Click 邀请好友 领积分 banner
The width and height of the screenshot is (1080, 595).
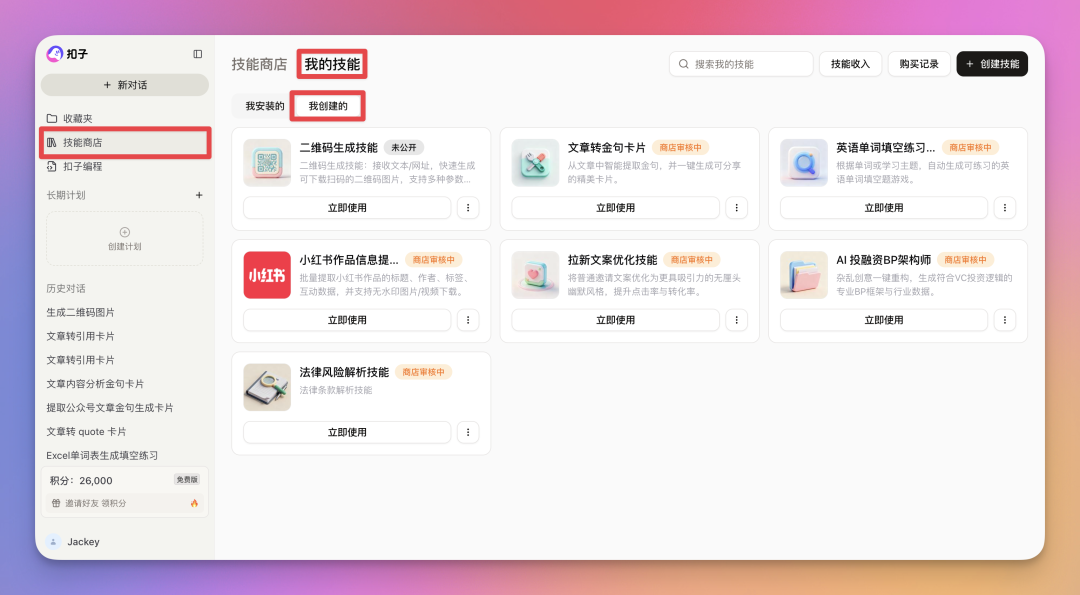(125, 503)
